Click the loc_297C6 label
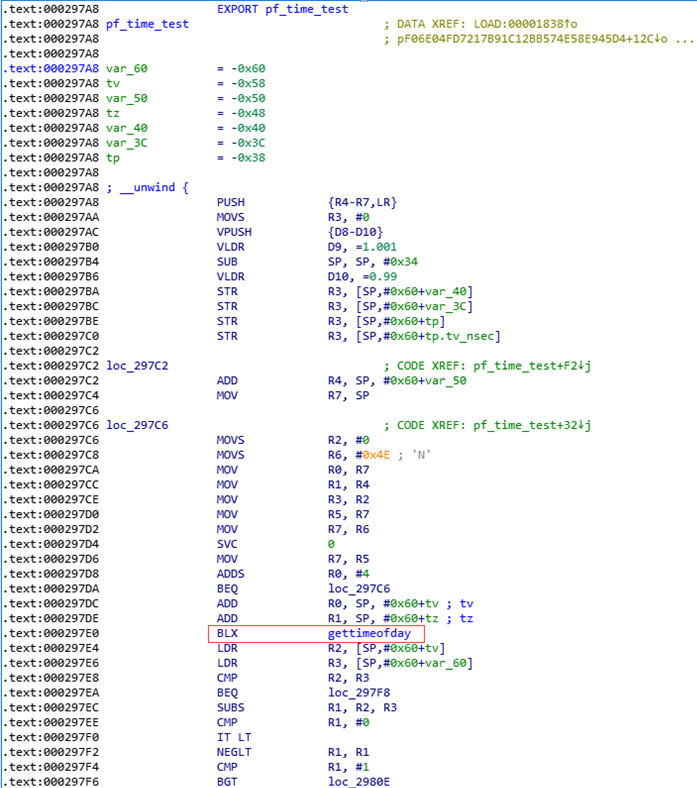Image resolution: width=697 pixels, height=788 pixels. (137, 425)
